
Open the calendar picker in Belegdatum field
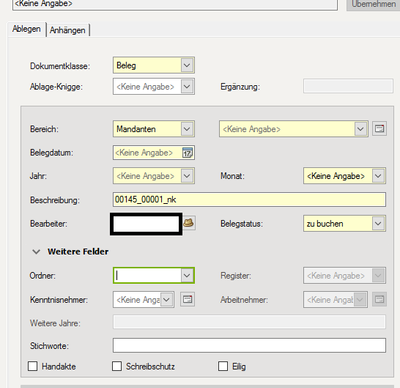point(187,153)
